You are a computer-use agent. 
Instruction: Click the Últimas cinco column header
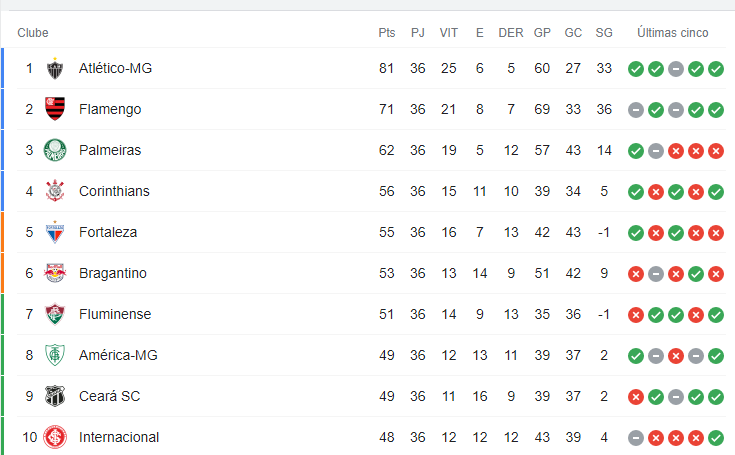673,33
